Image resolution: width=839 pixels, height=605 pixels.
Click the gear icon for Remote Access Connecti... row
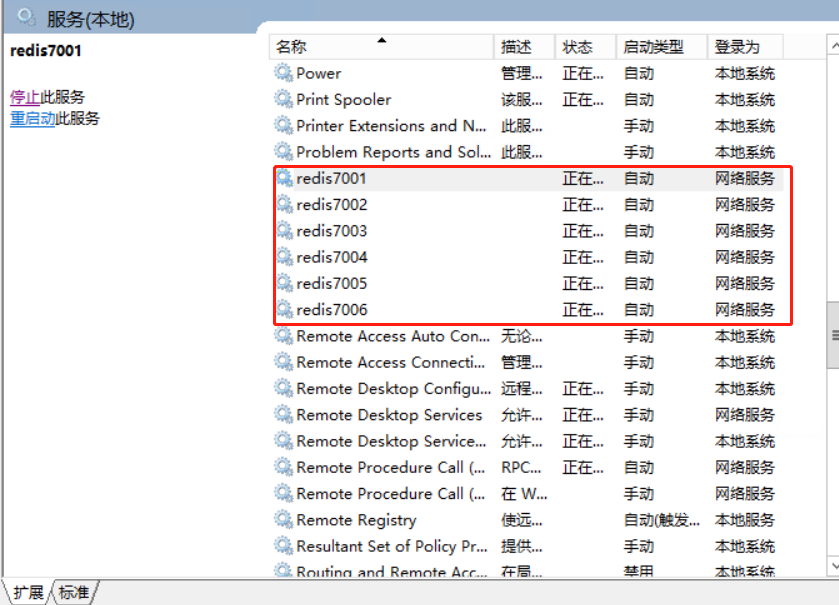pyautogui.click(x=284, y=362)
